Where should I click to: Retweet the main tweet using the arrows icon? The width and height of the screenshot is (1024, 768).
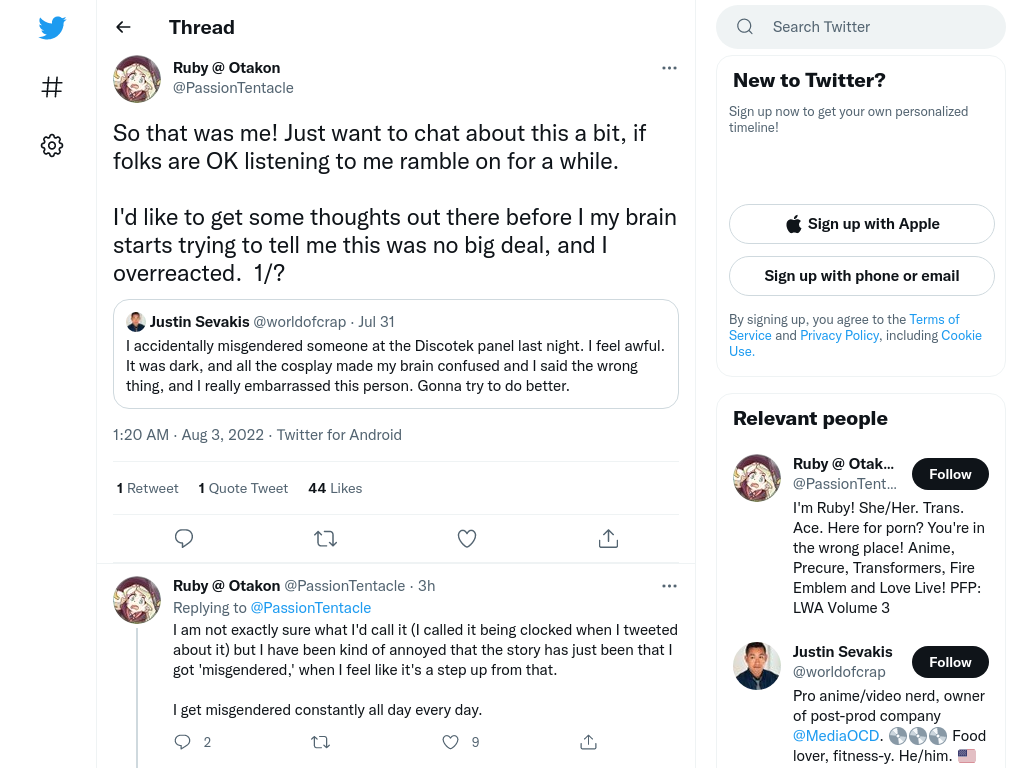[325, 538]
